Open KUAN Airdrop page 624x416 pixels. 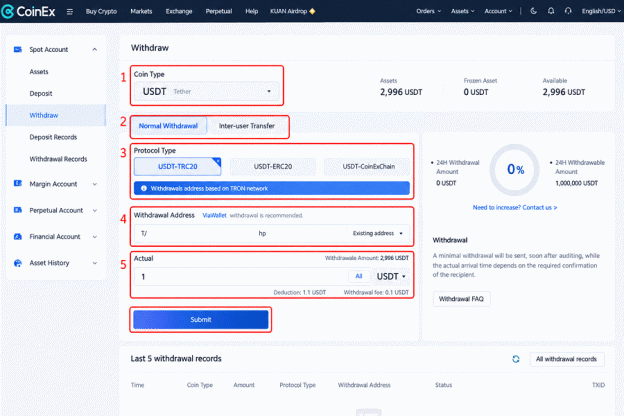tap(289, 11)
